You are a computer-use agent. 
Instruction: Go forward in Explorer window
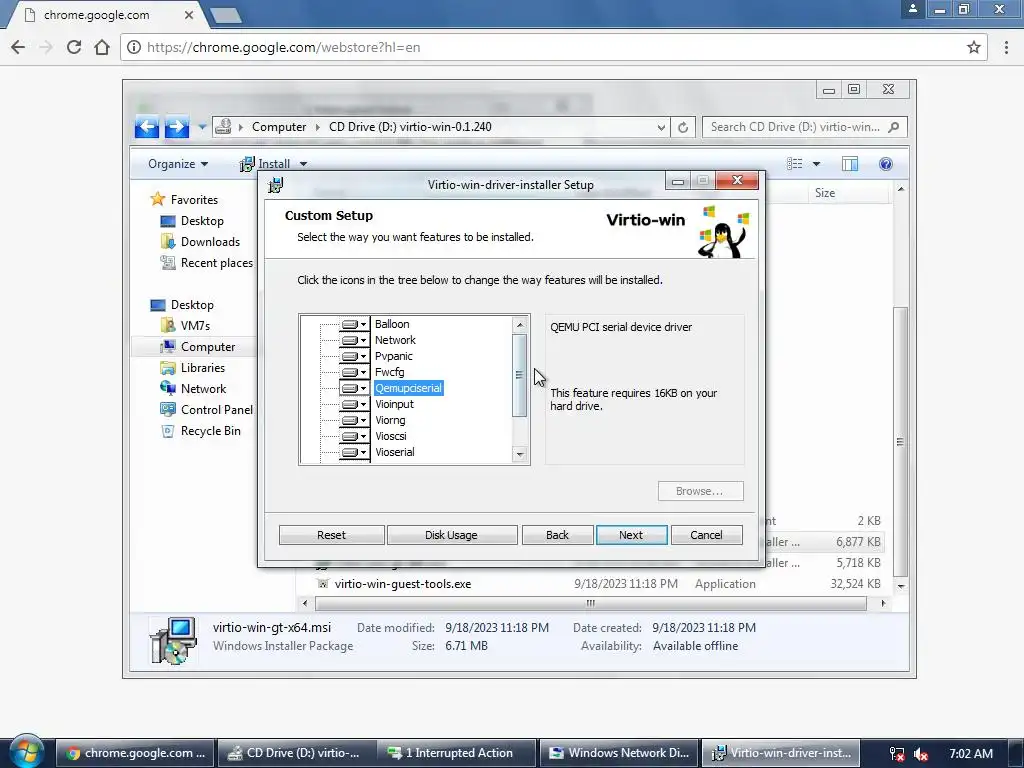176,127
